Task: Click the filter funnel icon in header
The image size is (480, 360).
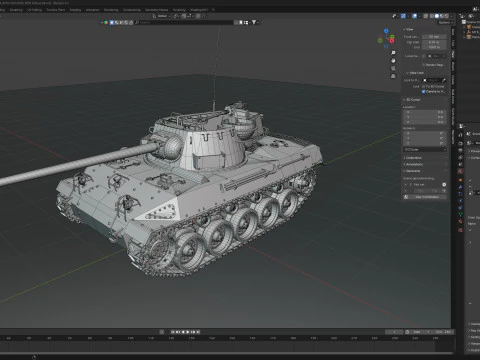Action: (254, 22)
